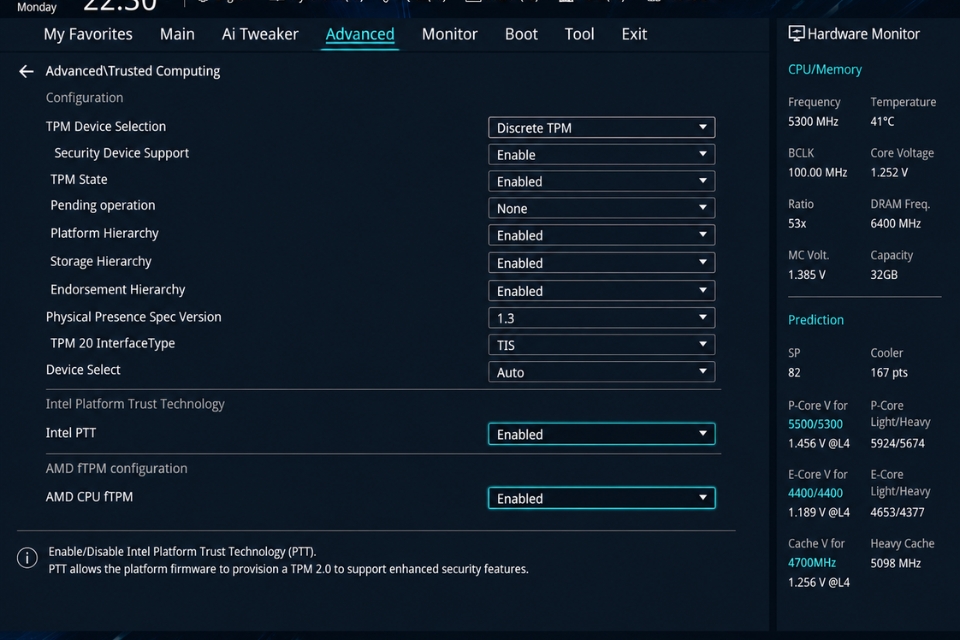Go to the Tool tab
This screenshot has width=960, height=640.
click(579, 34)
